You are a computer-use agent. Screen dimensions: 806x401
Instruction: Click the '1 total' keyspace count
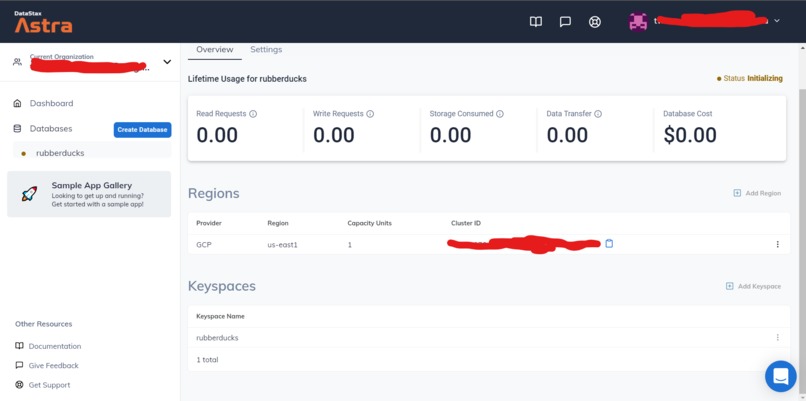click(207, 360)
